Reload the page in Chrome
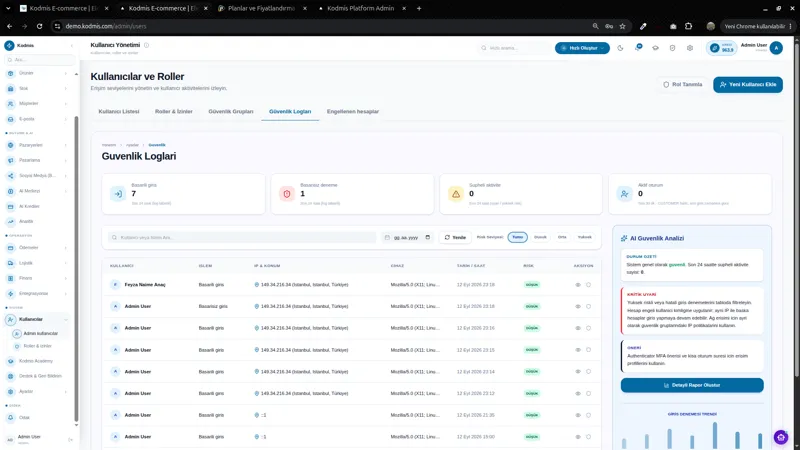The image size is (800, 450). (x=39, y=26)
